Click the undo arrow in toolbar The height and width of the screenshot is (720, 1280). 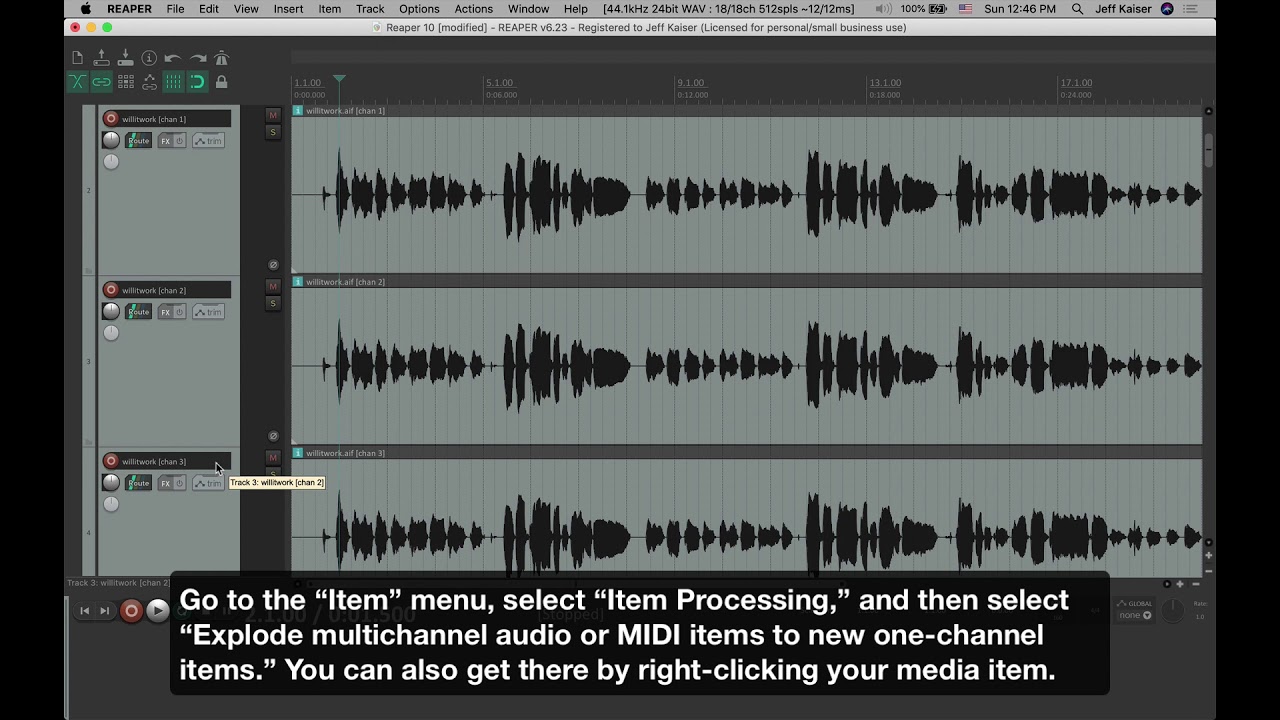click(173, 59)
